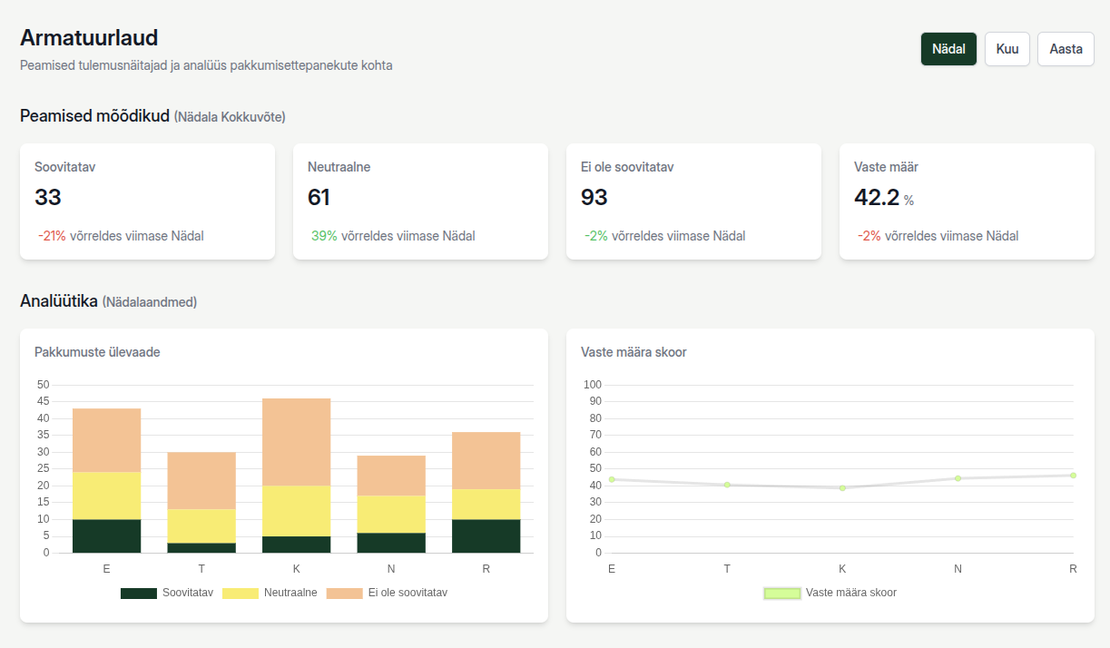
Task: Click the Neutraalne metric card showing 61
Action: 420,201
